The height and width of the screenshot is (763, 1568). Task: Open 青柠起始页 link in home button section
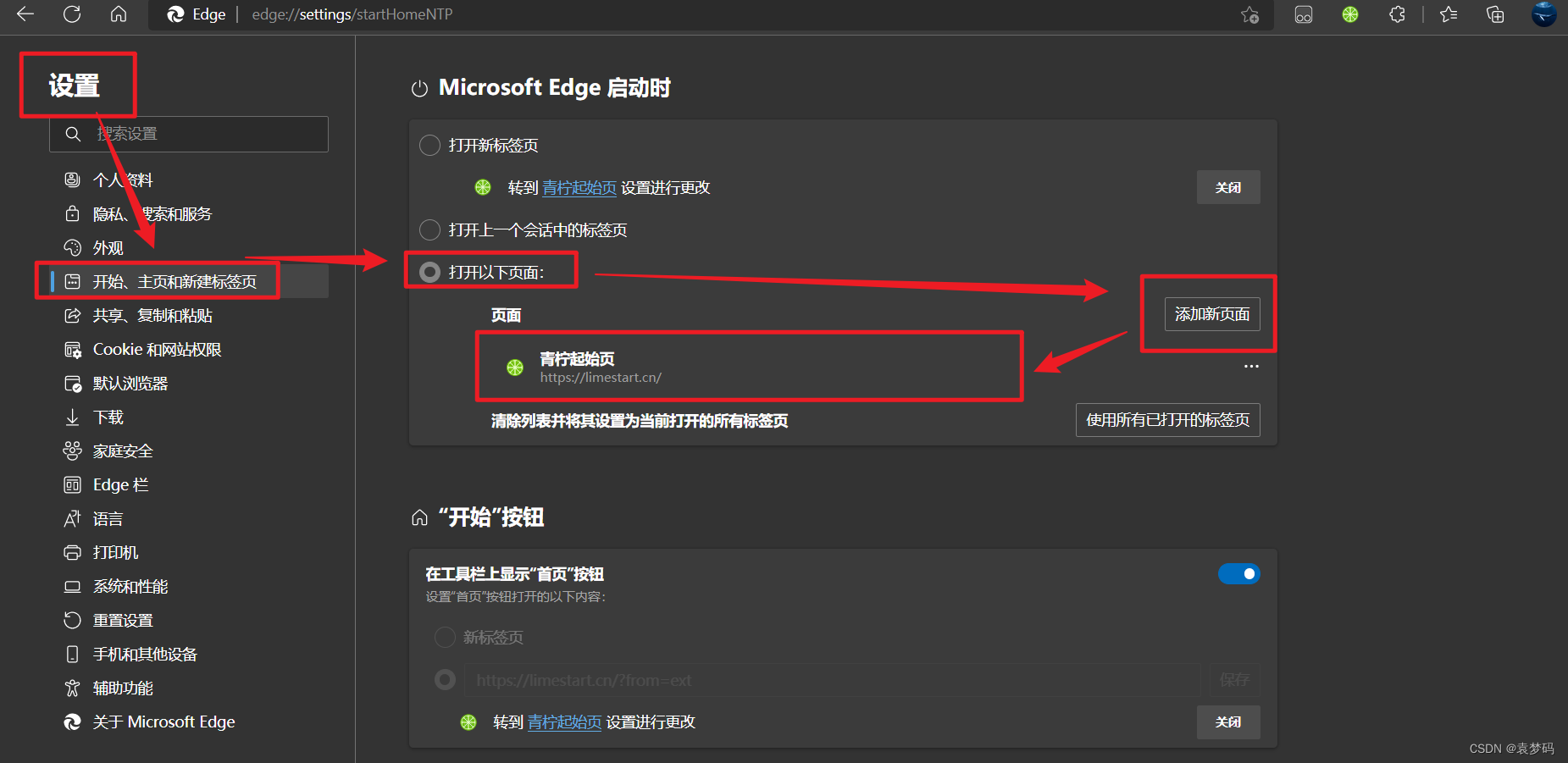[x=565, y=722]
